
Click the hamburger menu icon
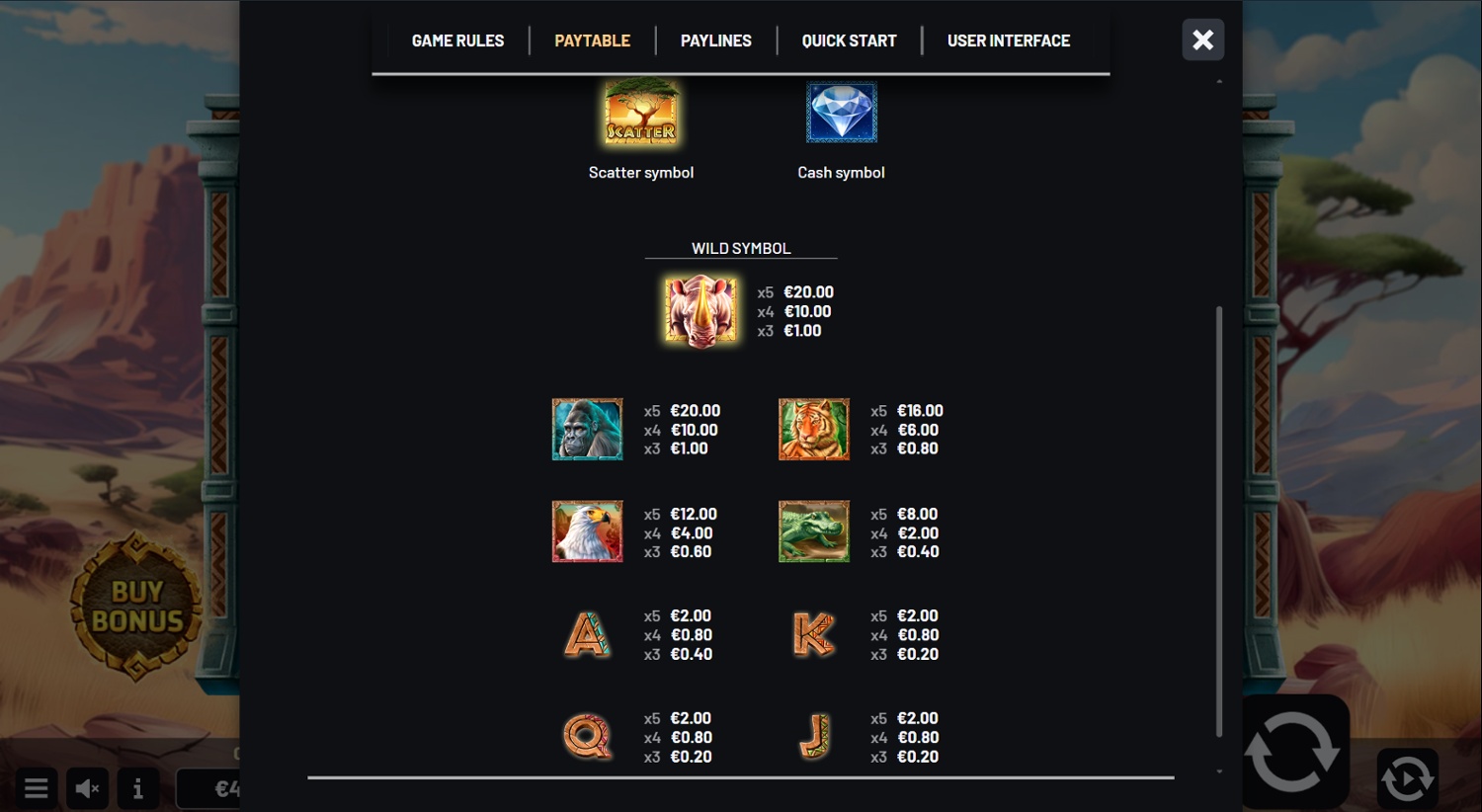click(x=37, y=788)
